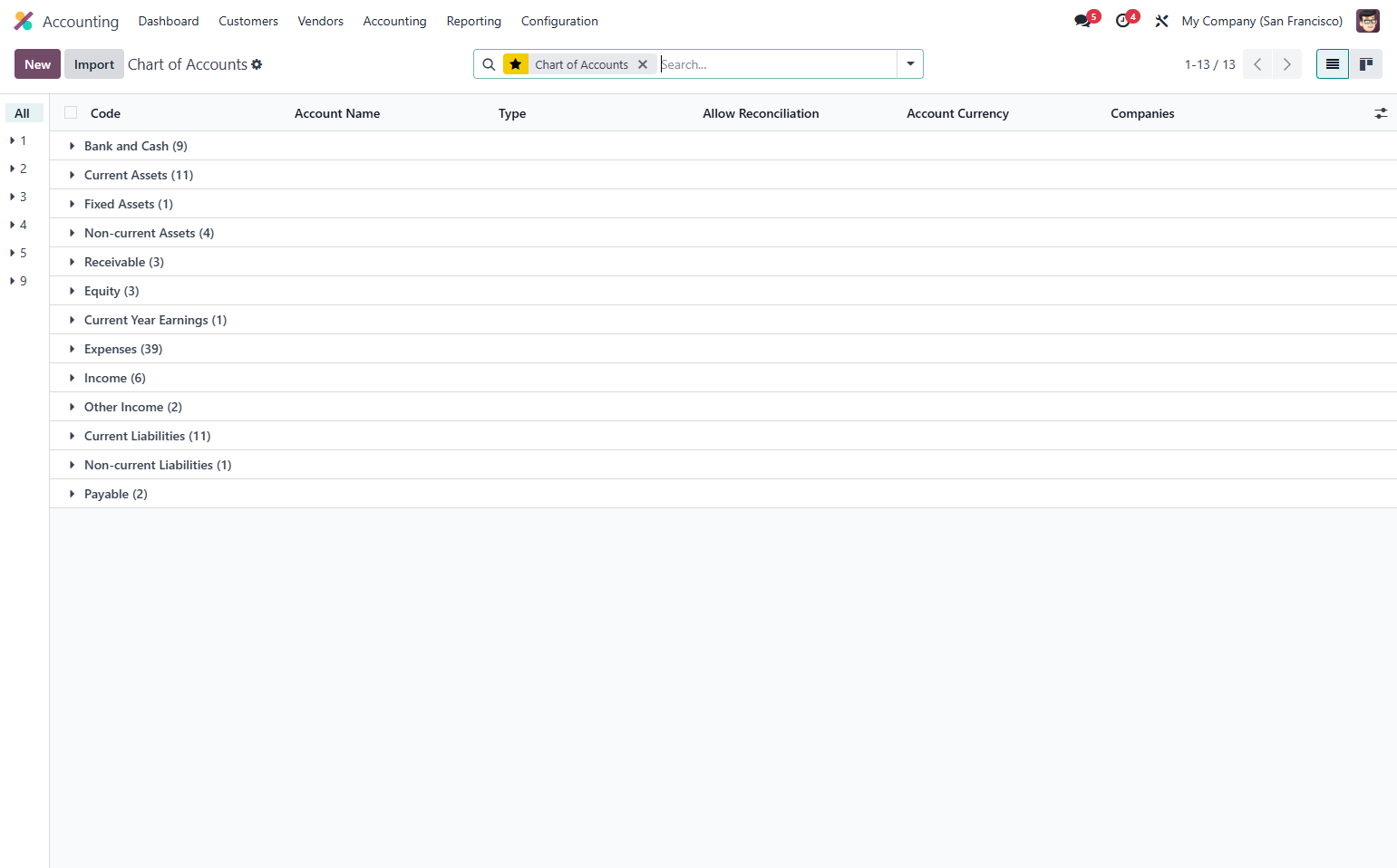Click the 1-13 / 13 pager counter
The width and height of the screenshot is (1397, 868).
1210,64
